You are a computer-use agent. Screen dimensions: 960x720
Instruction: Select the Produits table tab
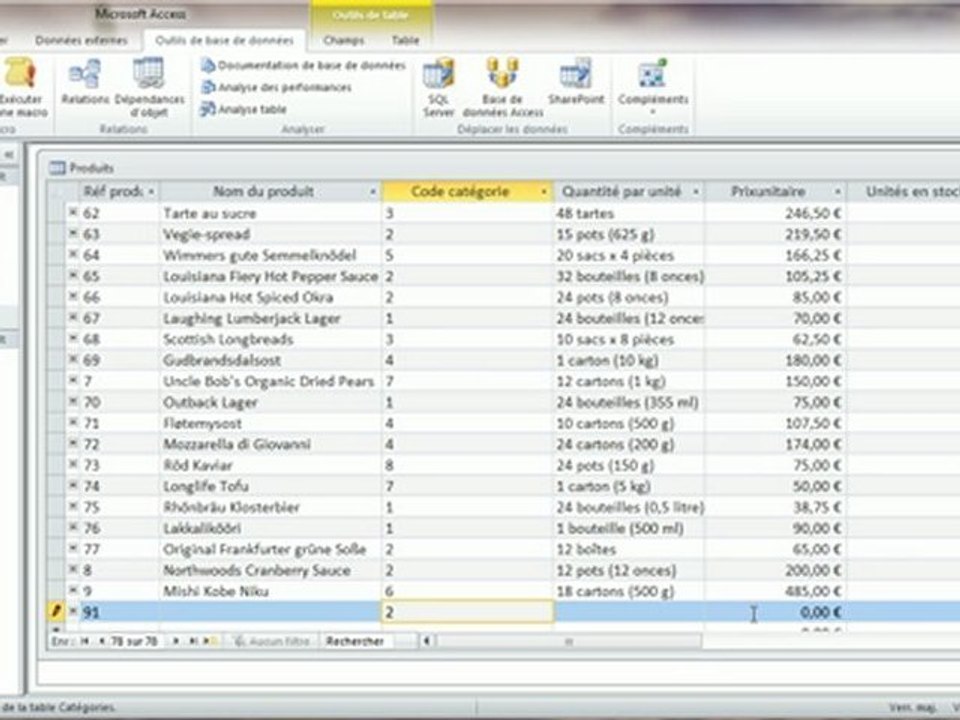pos(82,168)
